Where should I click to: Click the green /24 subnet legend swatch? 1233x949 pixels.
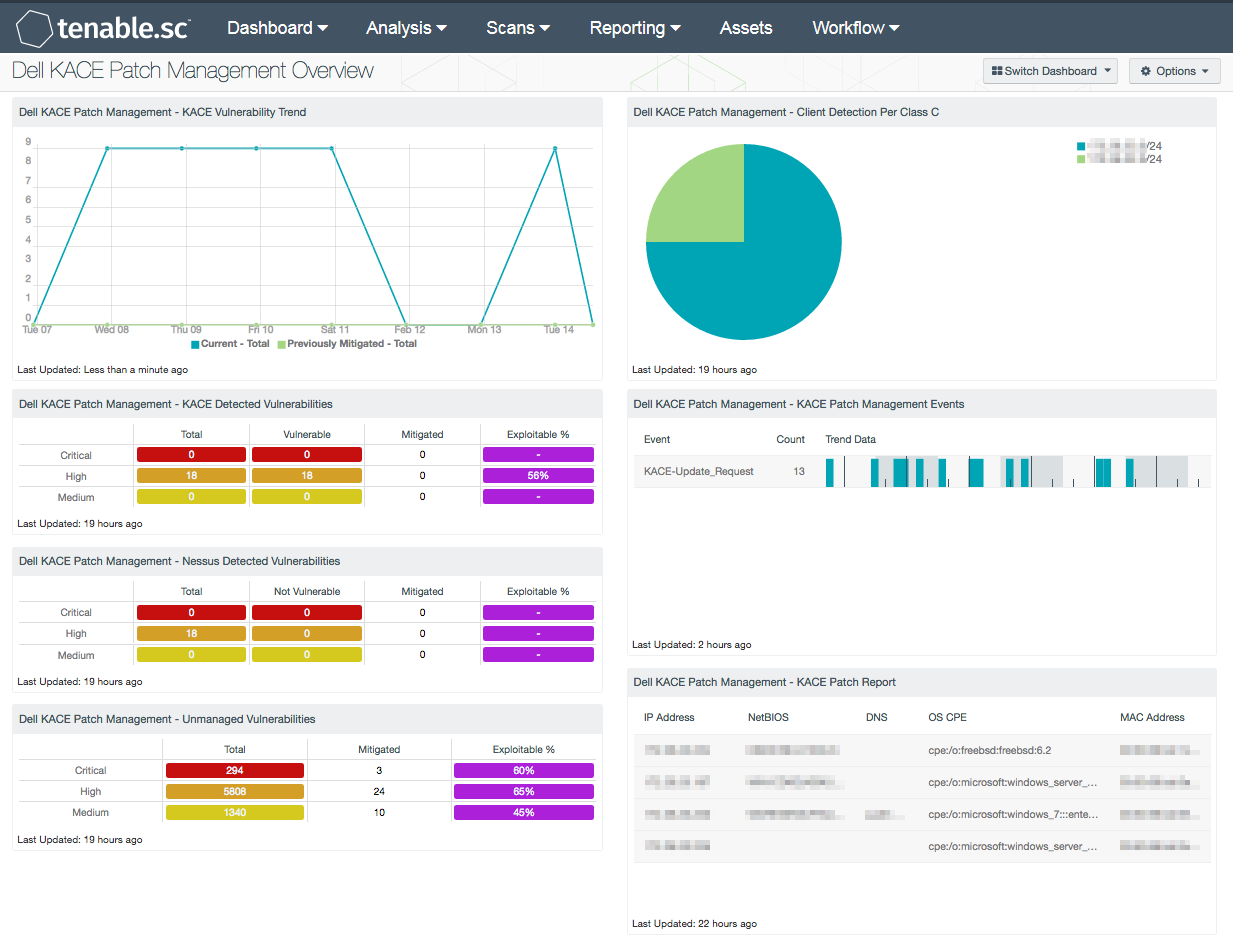(x=1081, y=159)
